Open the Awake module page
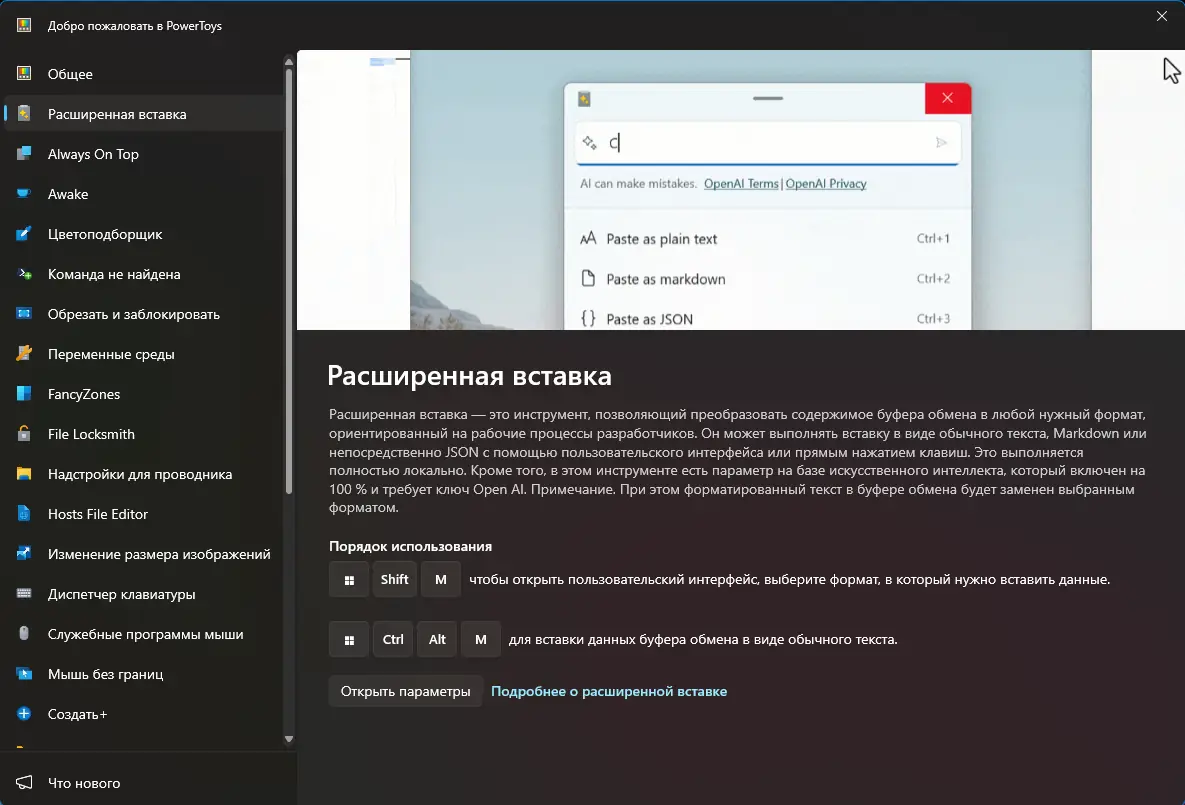 coord(144,194)
